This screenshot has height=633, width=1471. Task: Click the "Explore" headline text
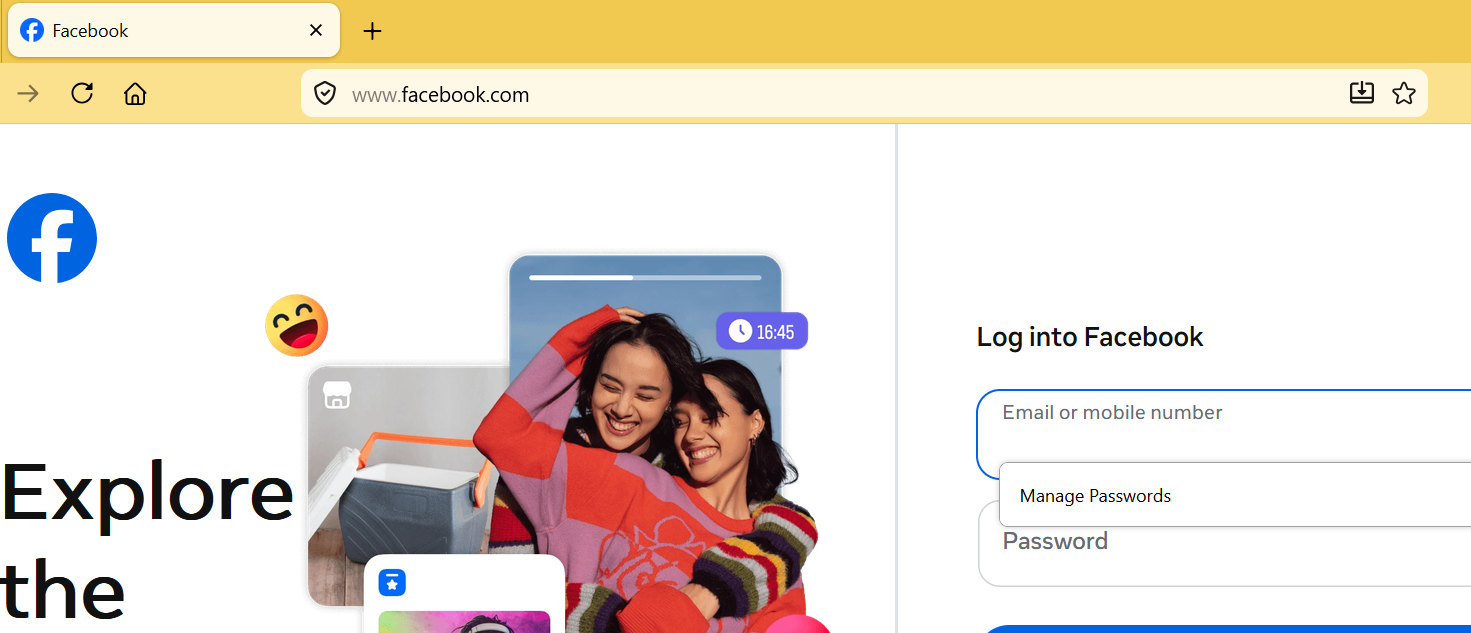click(147, 492)
